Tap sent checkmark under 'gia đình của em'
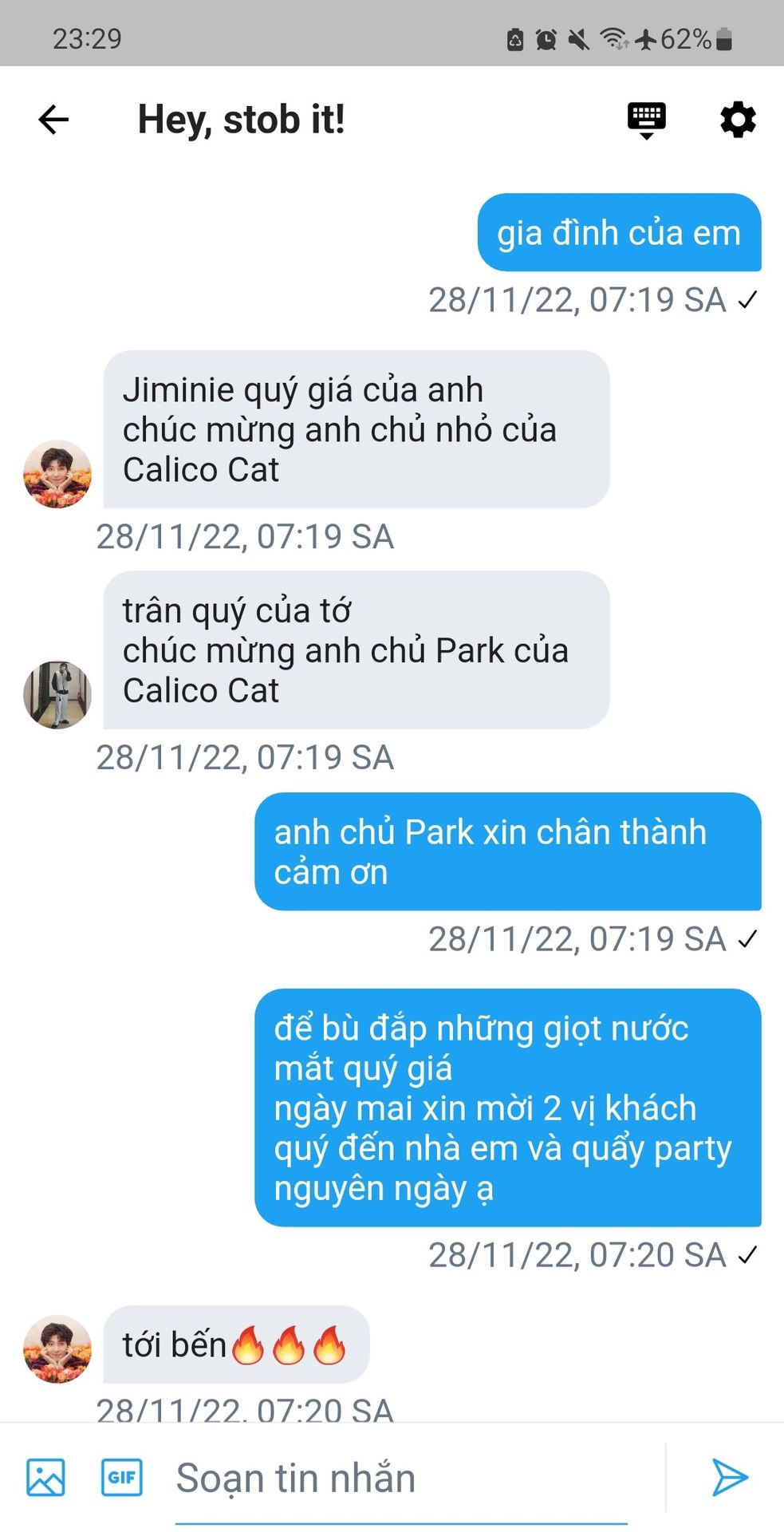Viewport: 784px width, 1532px height. tap(747, 301)
